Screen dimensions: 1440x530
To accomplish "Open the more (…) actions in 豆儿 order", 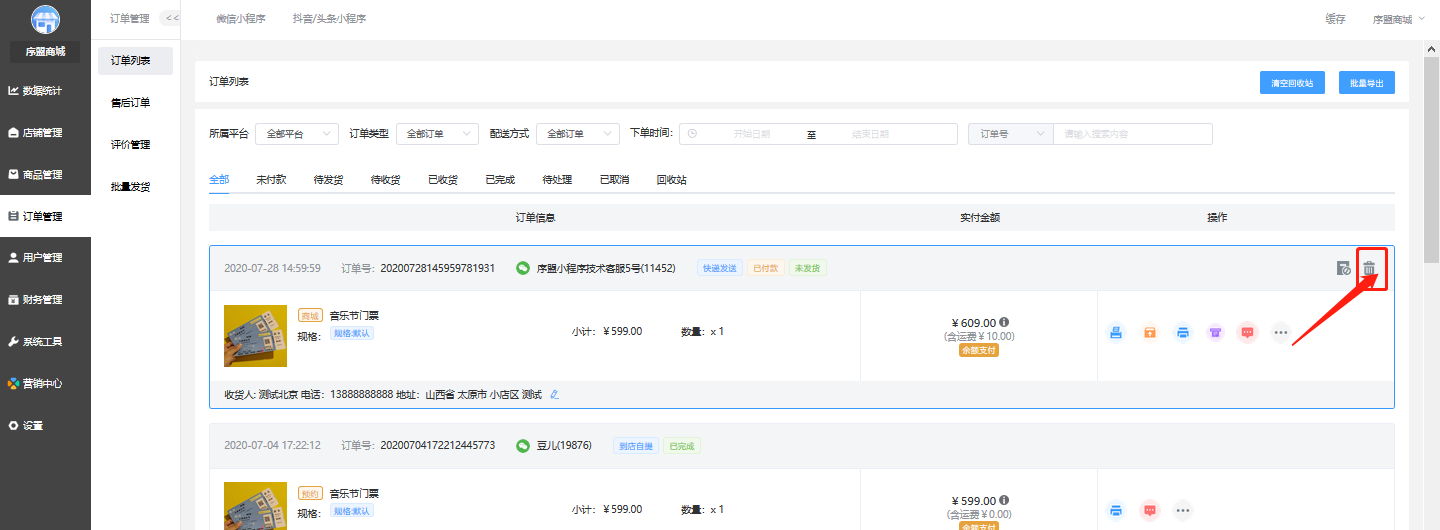I will (1183, 511).
